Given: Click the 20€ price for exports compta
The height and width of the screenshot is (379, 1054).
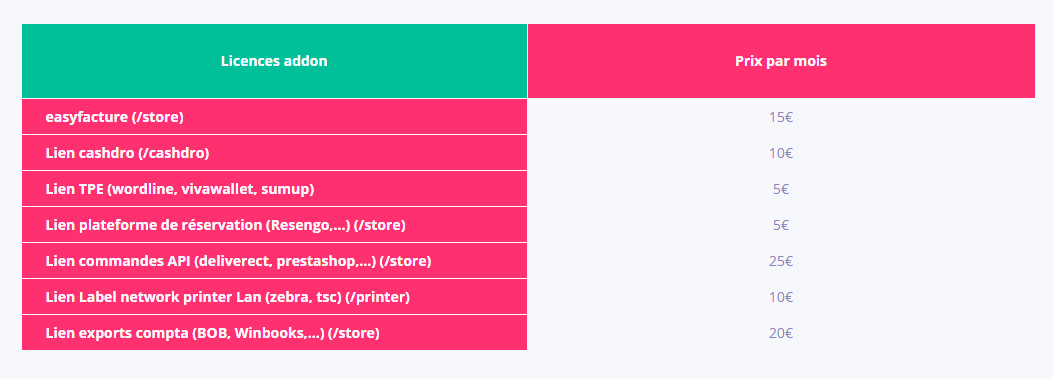Looking at the screenshot, I should [781, 333].
